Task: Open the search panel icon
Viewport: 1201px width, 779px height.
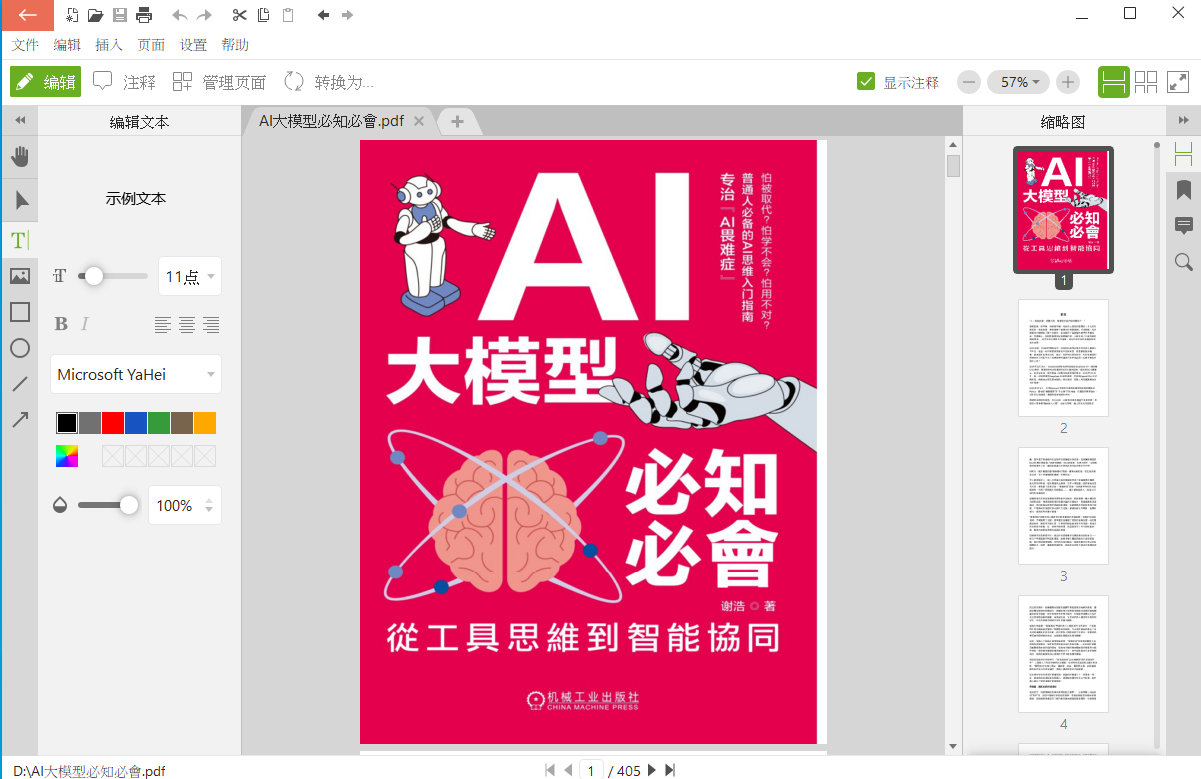Action: click(1184, 262)
